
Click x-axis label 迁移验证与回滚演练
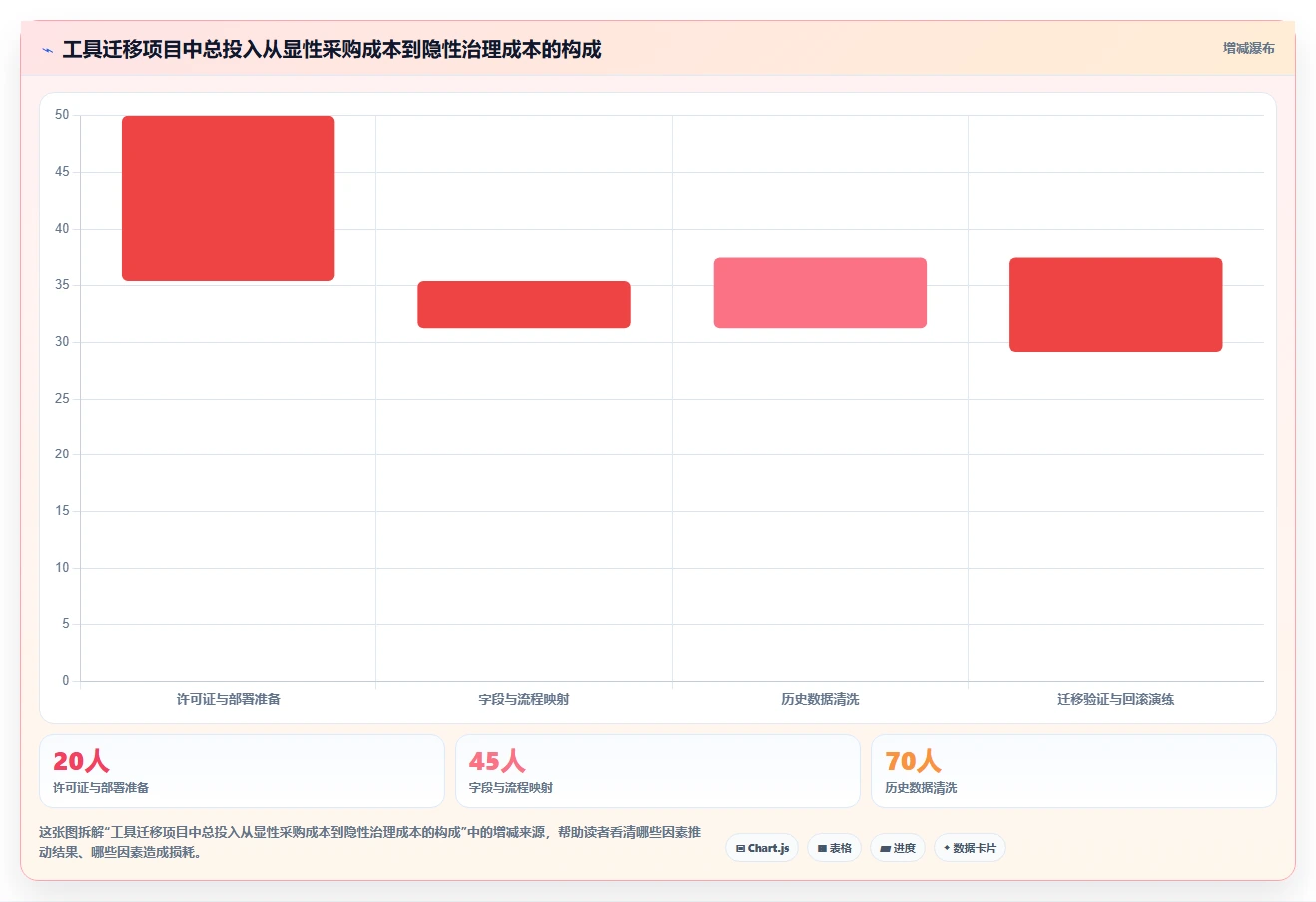(x=1115, y=699)
